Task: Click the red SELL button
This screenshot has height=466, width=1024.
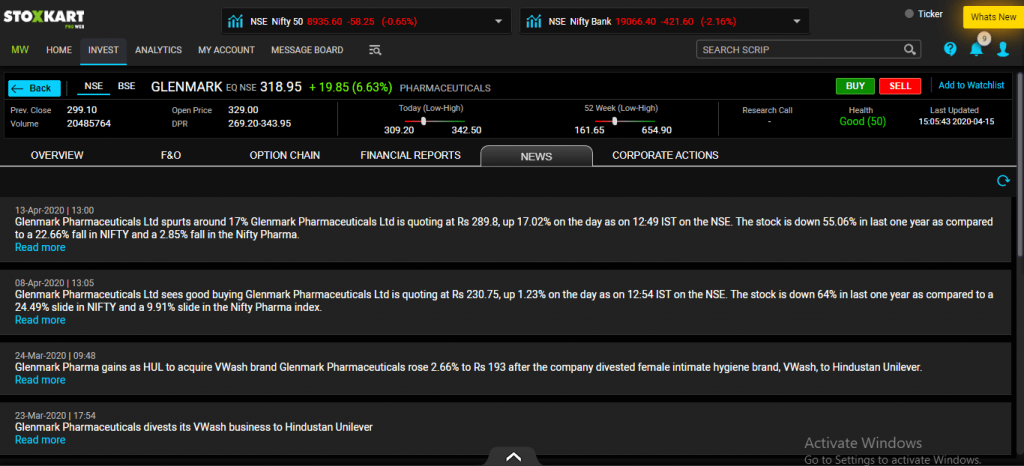Action: pyautogui.click(x=900, y=85)
